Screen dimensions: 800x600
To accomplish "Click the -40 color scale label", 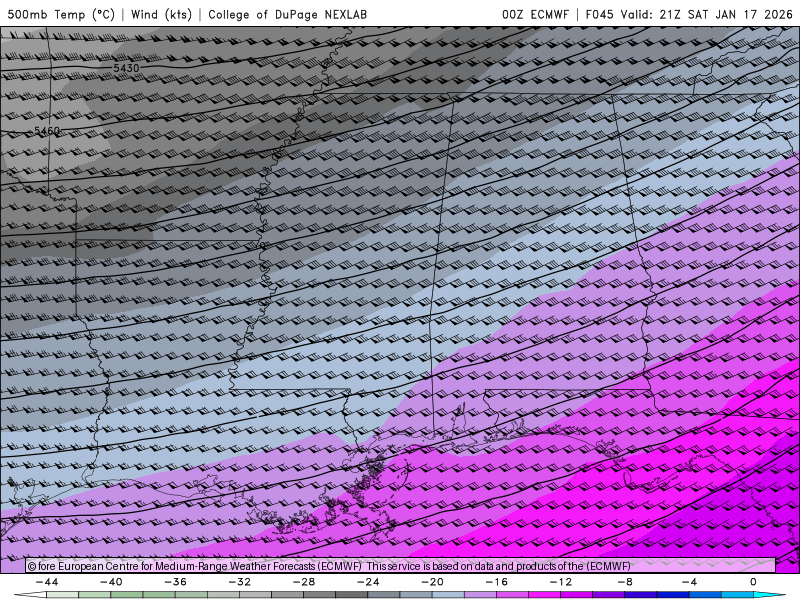I will tap(111, 582).
